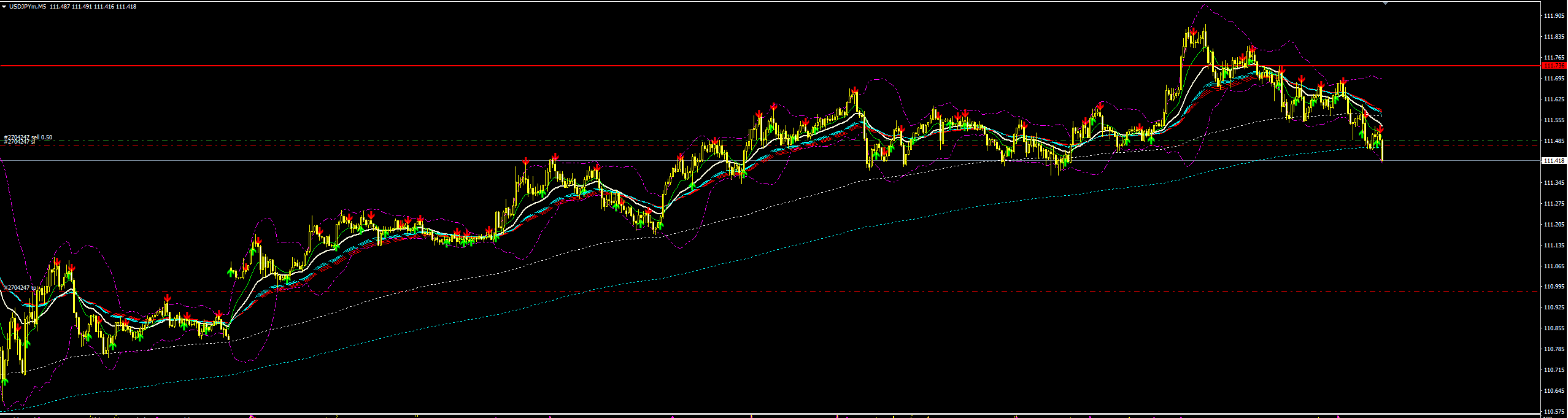Click the 111.835 price scale value
Image resolution: width=1568 pixels, height=418 pixels.
(1553, 37)
